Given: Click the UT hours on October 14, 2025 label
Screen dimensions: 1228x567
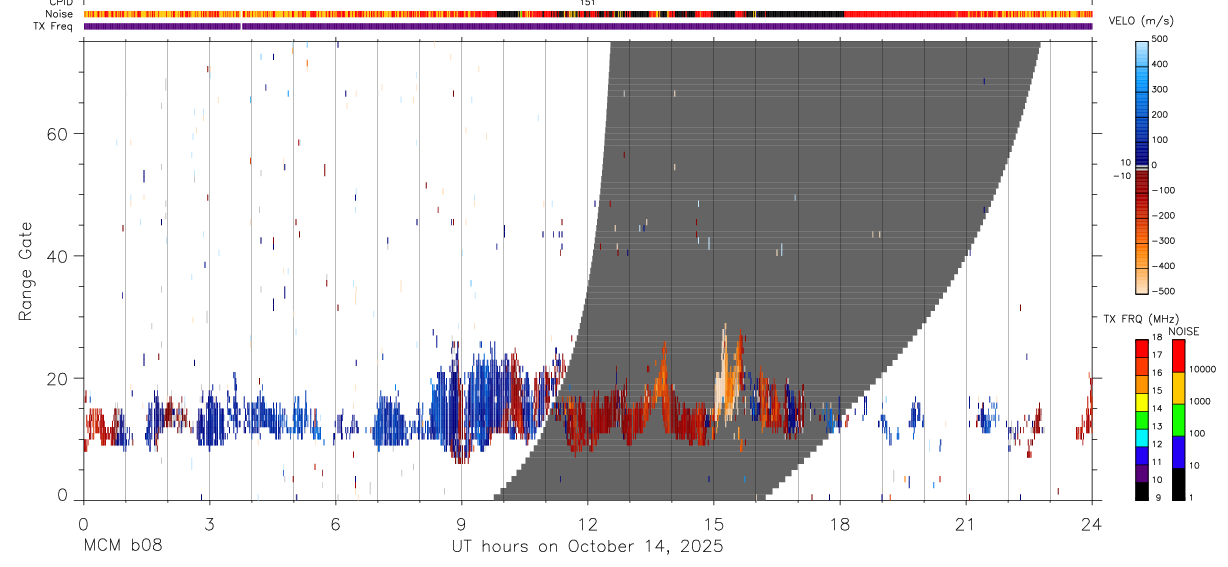Looking at the screenshot, I should [588, 547].
